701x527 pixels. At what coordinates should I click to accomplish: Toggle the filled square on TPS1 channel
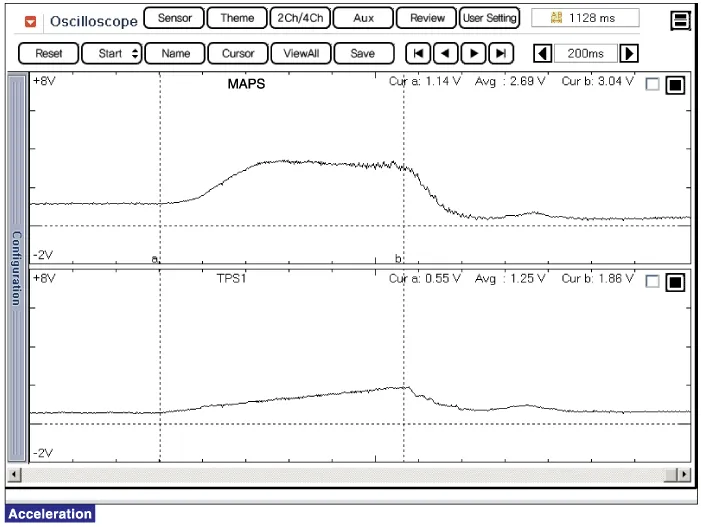coord(675,282)
